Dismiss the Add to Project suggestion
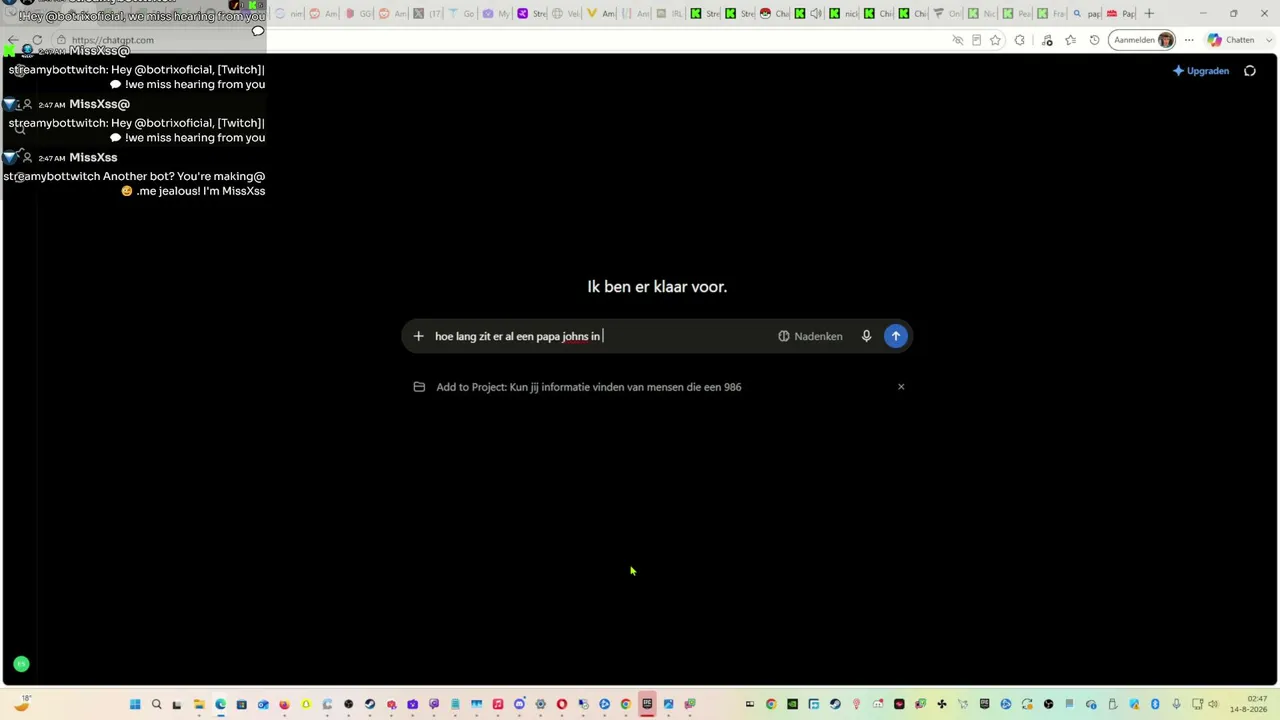 point(901,387)
